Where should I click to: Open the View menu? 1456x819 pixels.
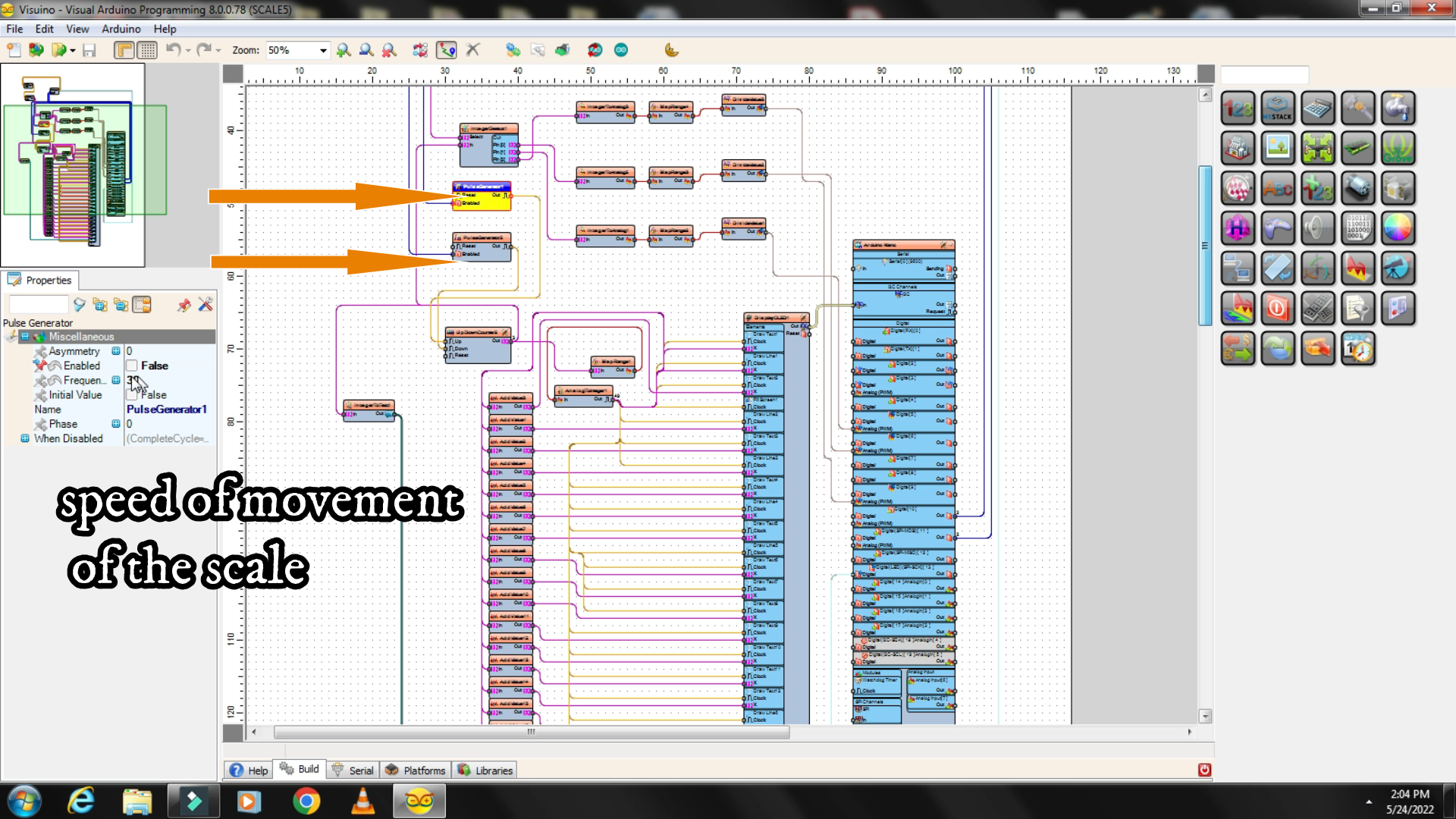[x=77, y=29]
